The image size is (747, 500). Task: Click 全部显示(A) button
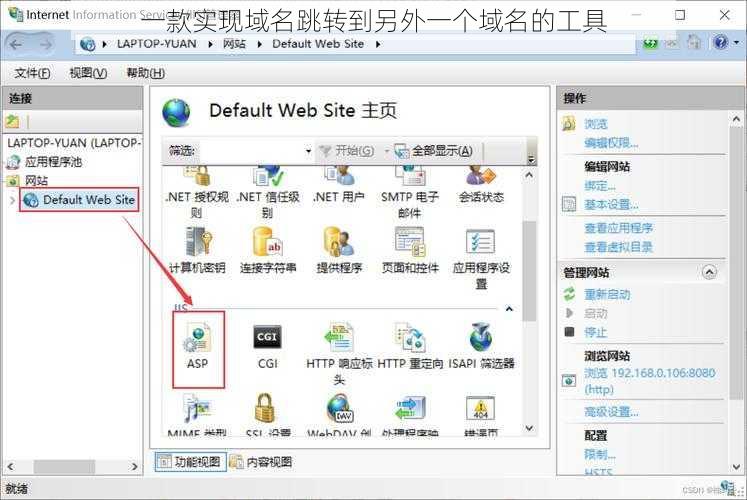[434, 151]
